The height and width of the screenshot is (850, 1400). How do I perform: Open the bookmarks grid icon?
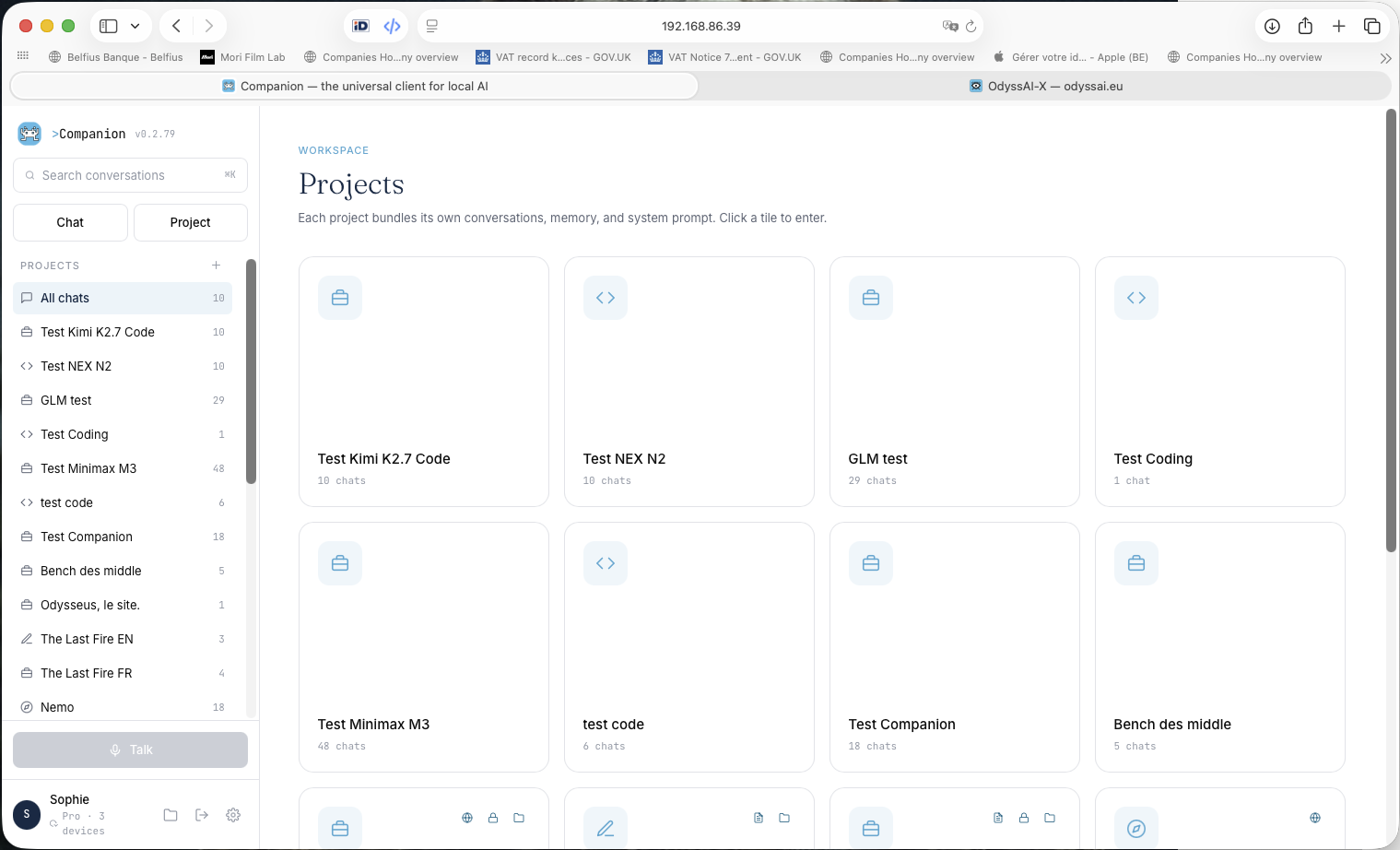[x=23, y=56]
